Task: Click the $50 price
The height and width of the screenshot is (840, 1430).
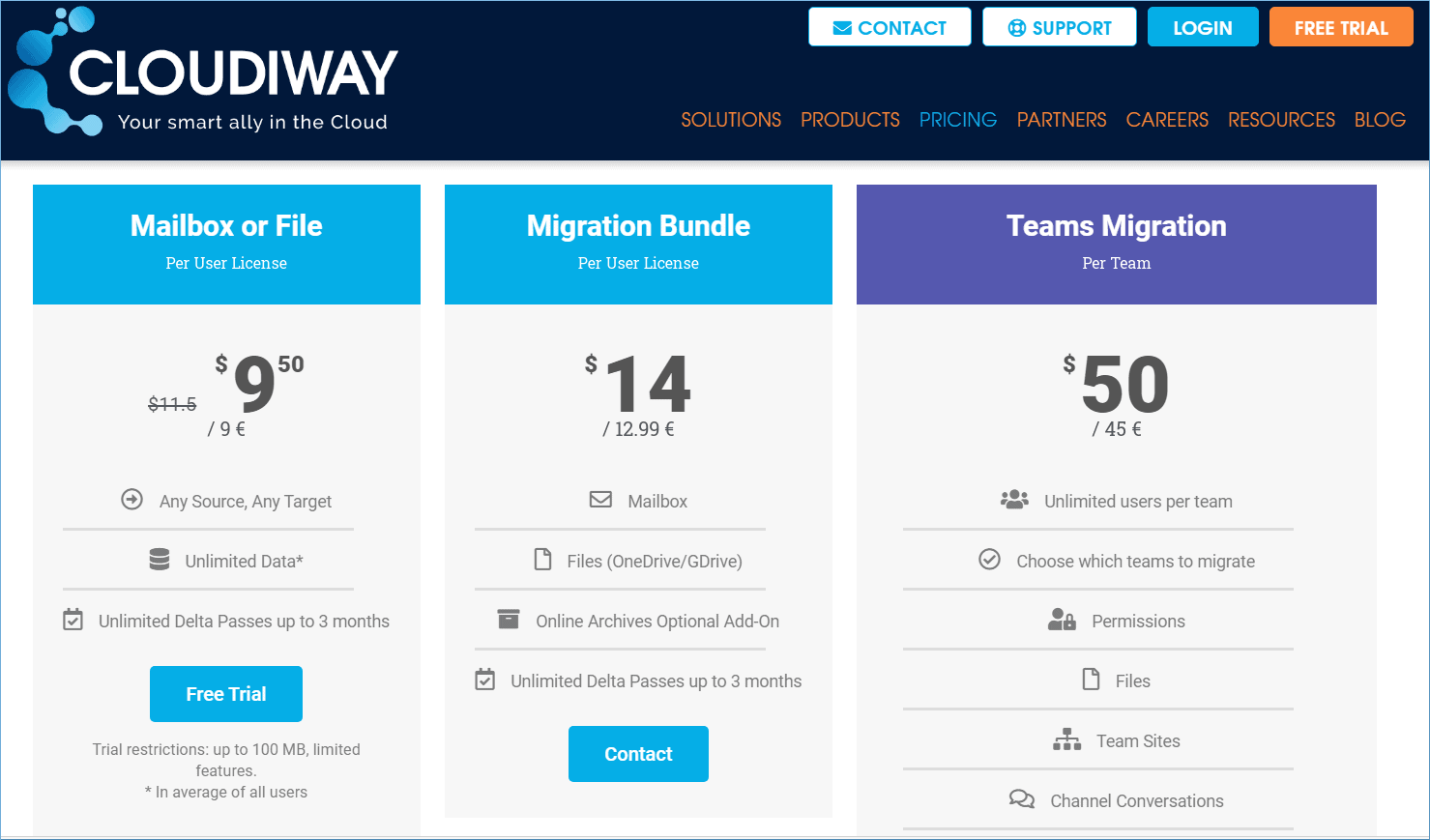Action: coord(1117,382)
